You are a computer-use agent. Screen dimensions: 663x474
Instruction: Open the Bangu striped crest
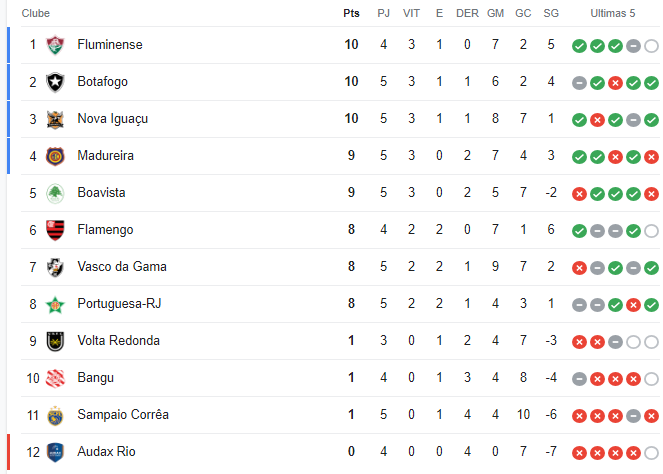[55, 378]
